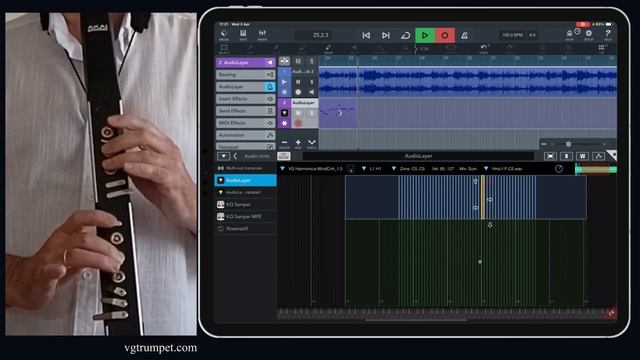640x360 pixels.
Task: Start playback with green play button
Action: tap(425, 36)
